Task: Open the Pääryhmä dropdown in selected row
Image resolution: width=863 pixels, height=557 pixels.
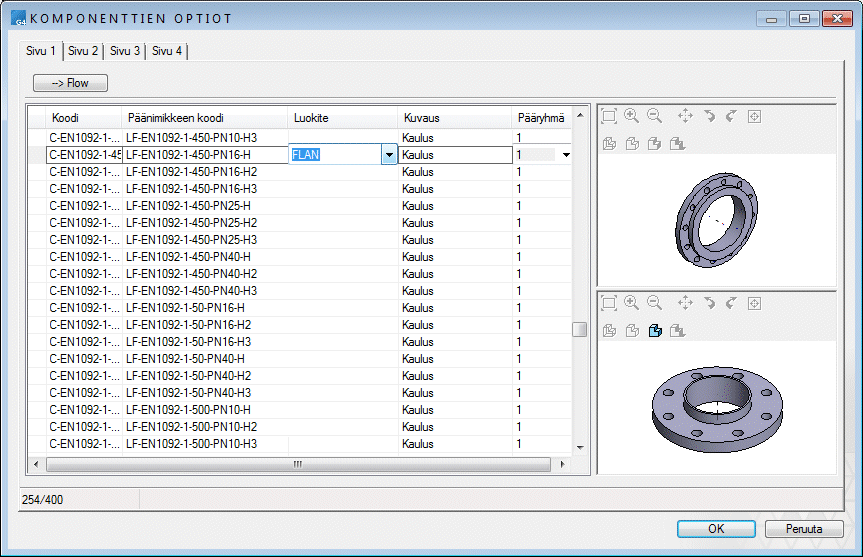Action: 566,155
